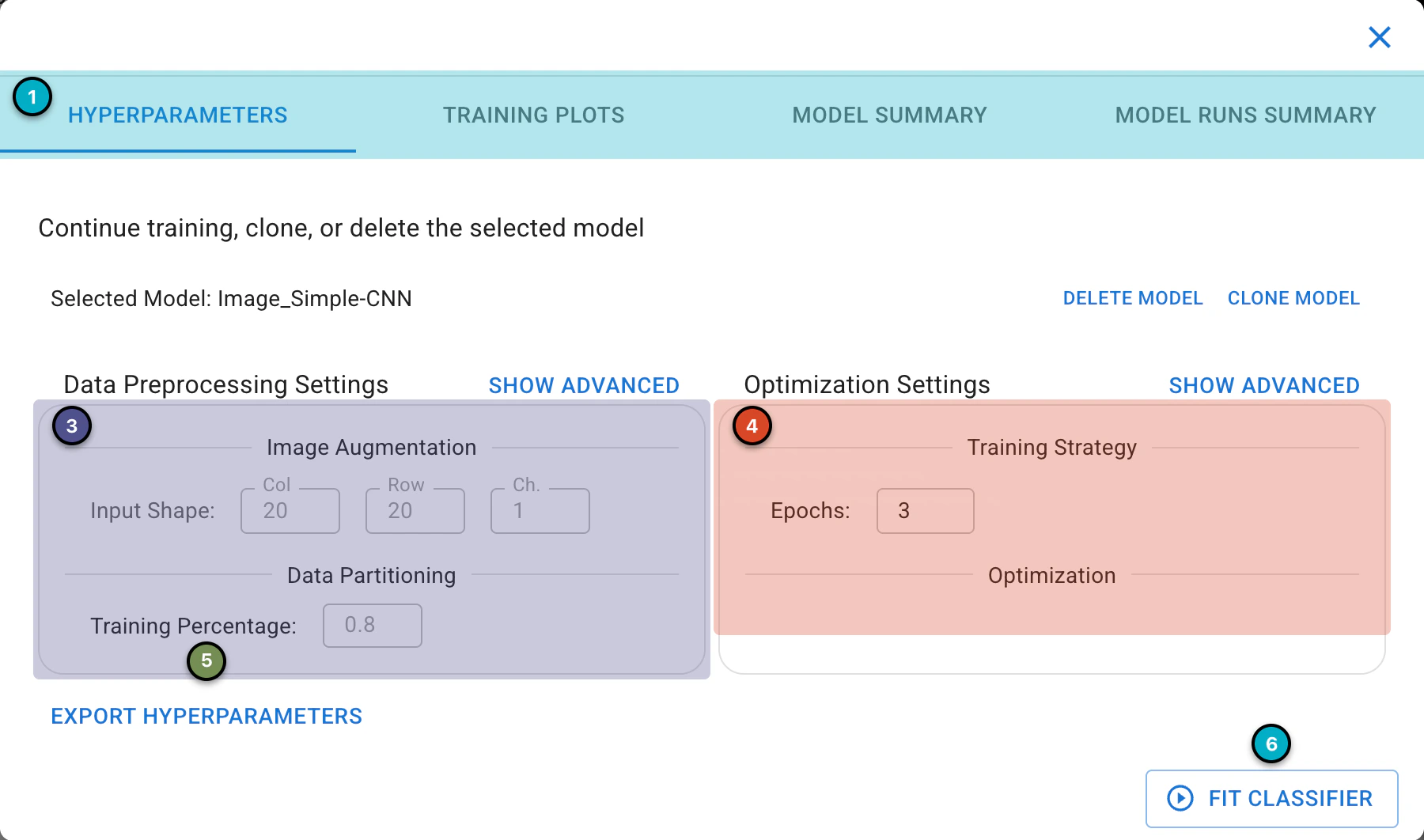Viewport: 1424px width, 840px height.
Task: Click the Epochs input field
Action: tap(926, 511)
